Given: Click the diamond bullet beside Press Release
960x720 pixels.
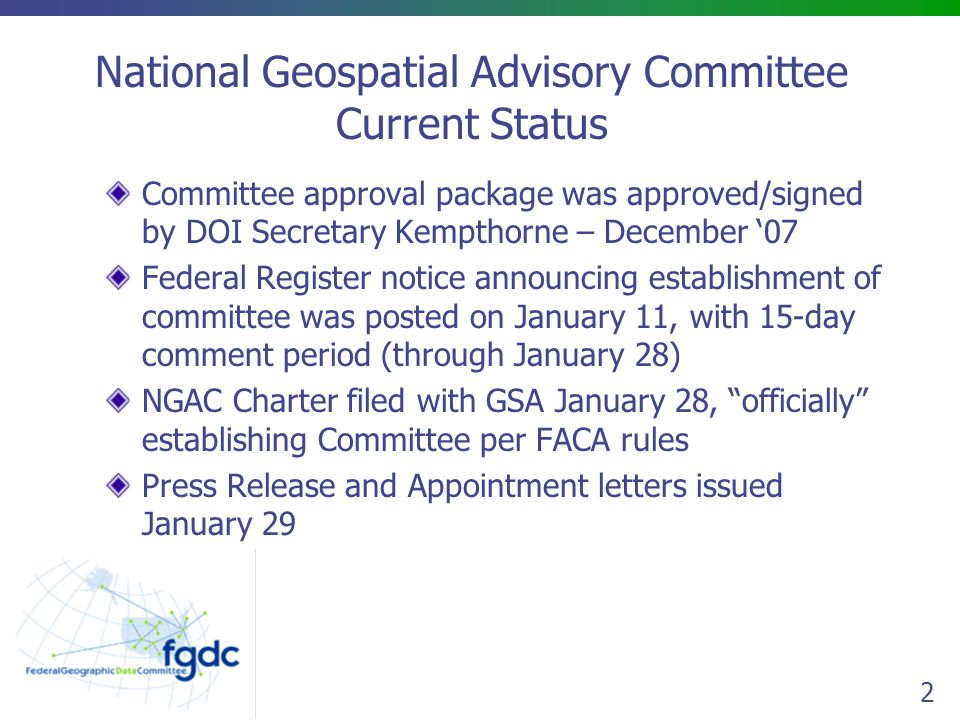Looking at the screenshot, I should (x=118, y=486).
